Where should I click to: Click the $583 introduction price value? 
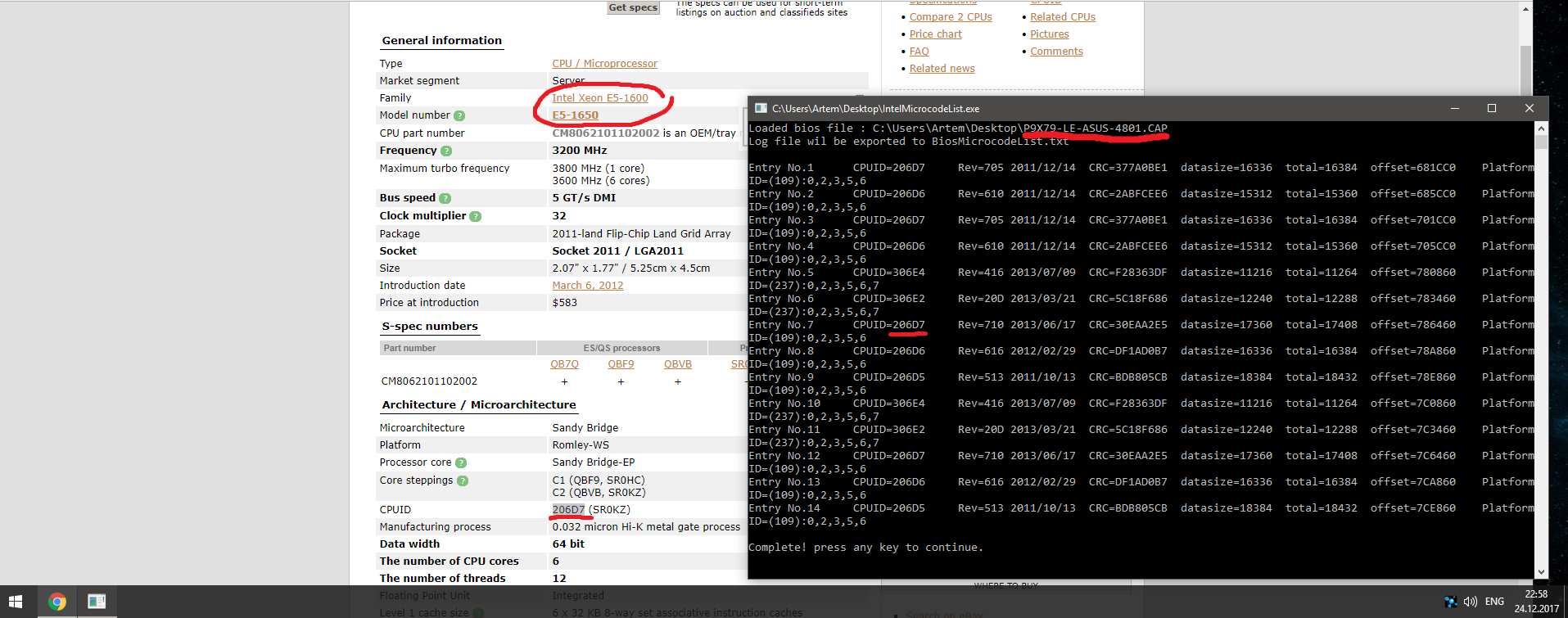[x=565, y=303]
